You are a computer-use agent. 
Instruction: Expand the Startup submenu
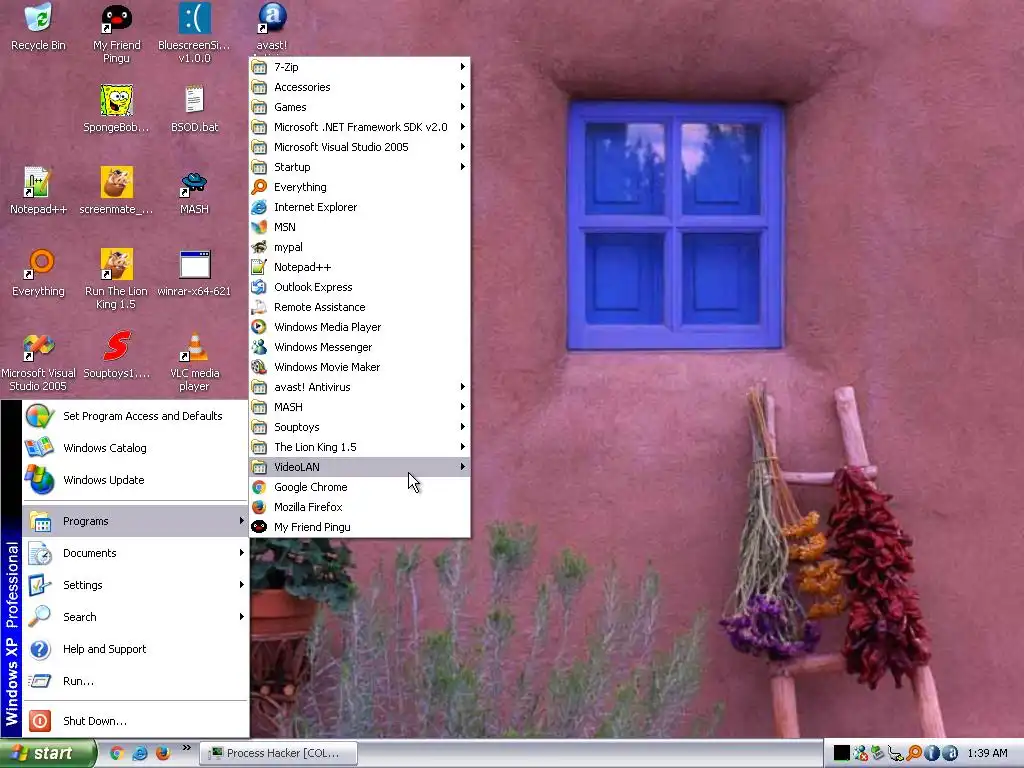point(359,167)
